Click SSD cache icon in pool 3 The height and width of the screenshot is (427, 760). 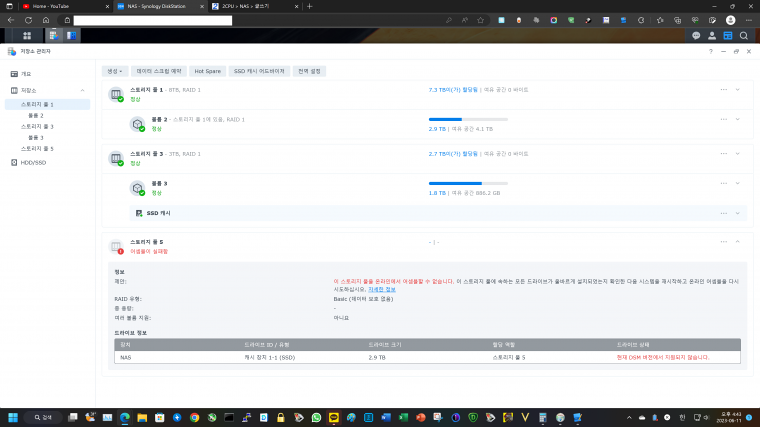139,213
